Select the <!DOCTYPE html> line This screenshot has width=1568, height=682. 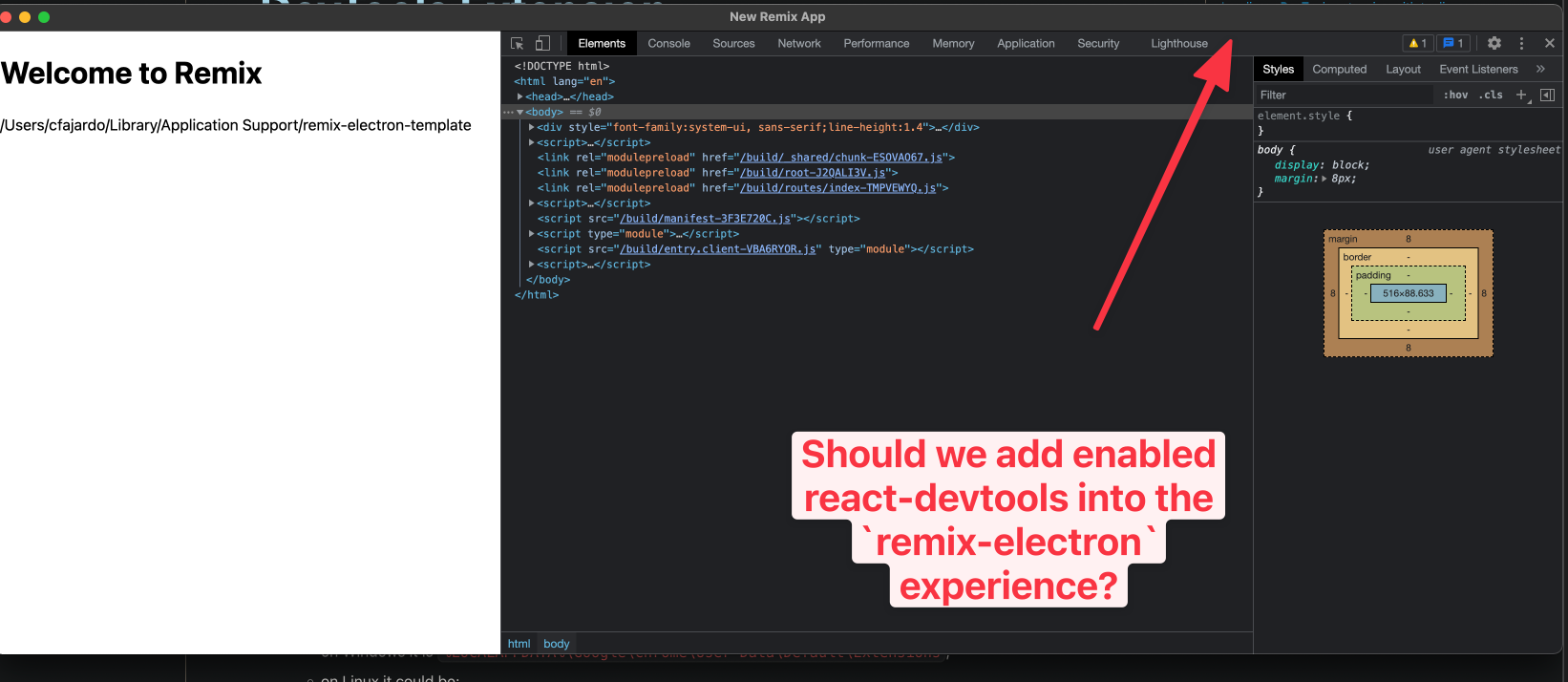[x=562, y=66]
